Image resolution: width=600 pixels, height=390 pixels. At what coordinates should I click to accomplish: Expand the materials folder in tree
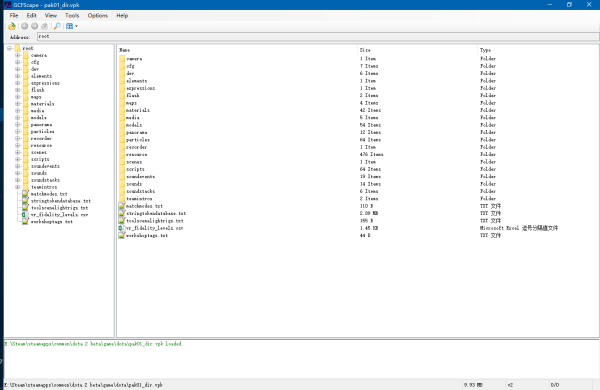pyautogui.click(x=18, y=104)
